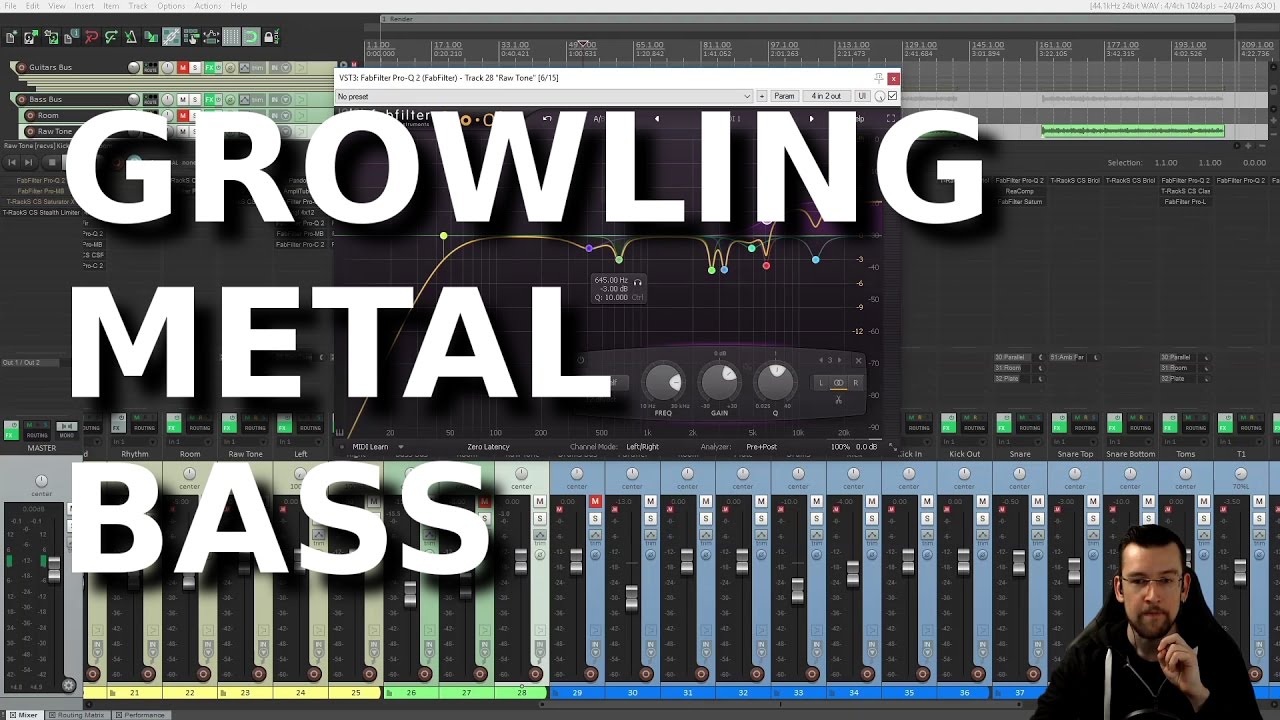Click the MIDI Learn button in Pro-Q

pos(370,447)
